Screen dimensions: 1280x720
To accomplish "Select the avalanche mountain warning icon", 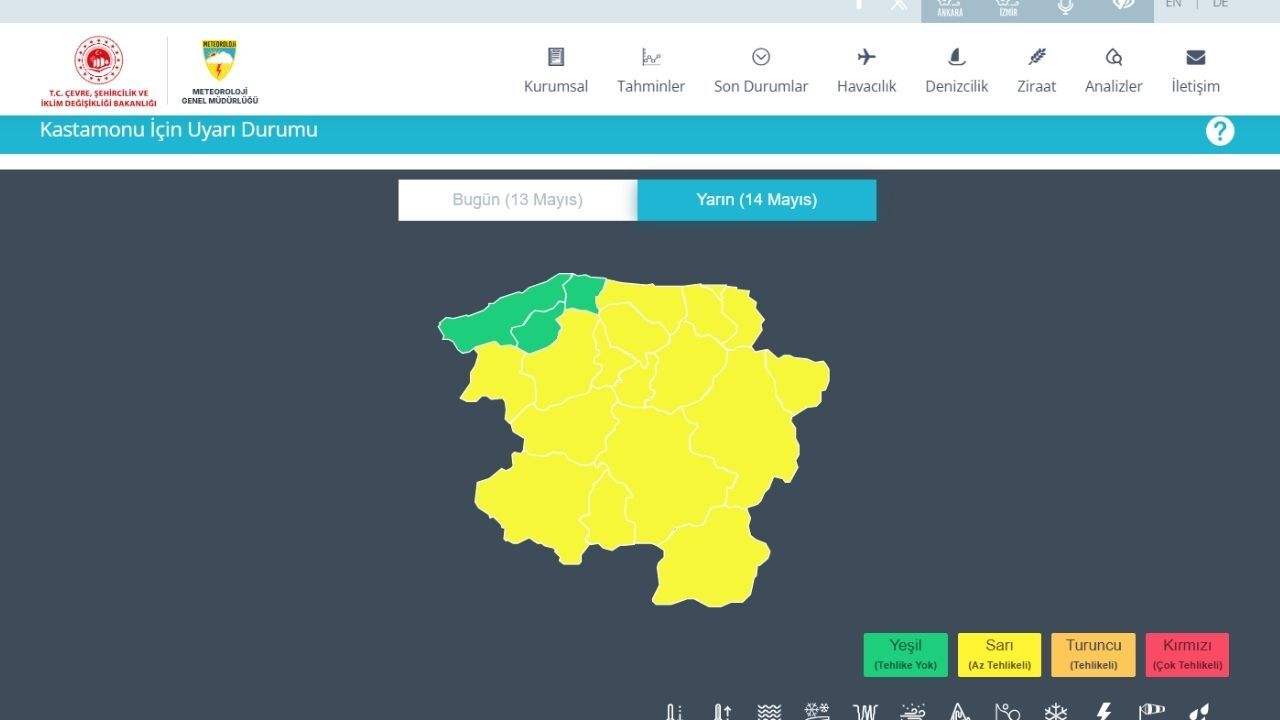I will [960, 712].
